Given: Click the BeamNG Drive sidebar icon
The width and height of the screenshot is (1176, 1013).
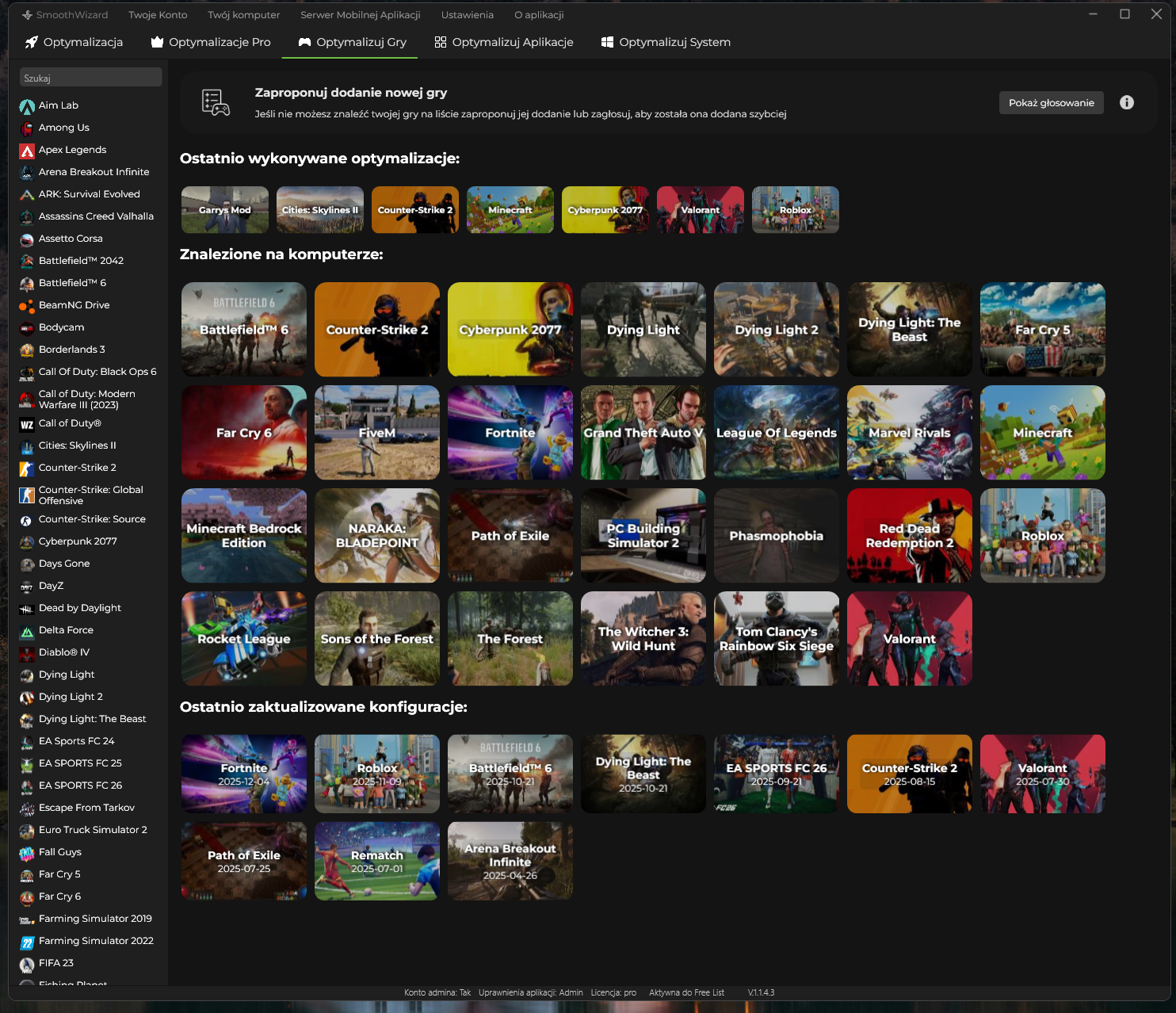Looking at the screenshot, I should 27,306.
